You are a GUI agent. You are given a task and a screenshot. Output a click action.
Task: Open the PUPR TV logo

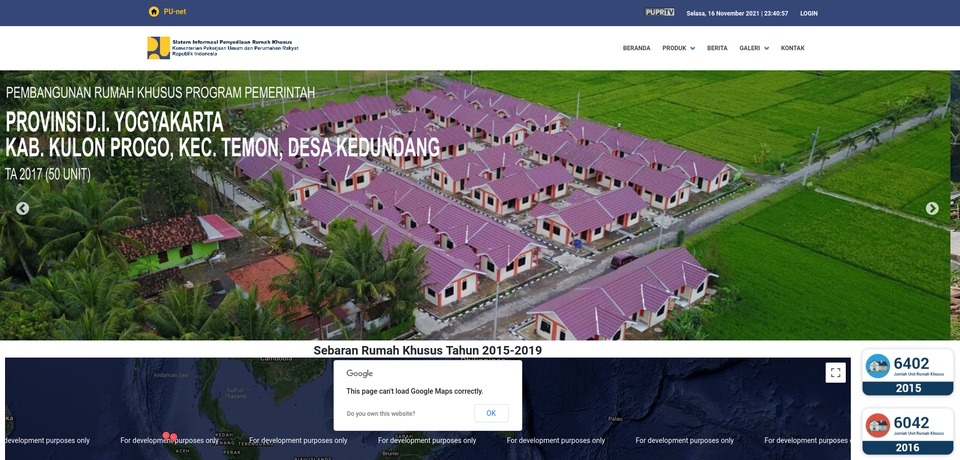point(659,12)
